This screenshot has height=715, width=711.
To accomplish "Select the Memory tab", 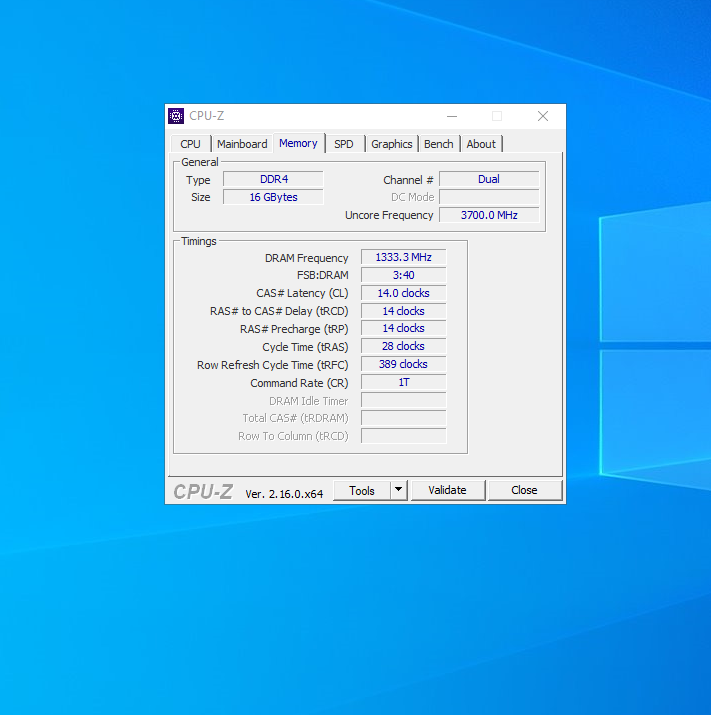I will point(298,143).
